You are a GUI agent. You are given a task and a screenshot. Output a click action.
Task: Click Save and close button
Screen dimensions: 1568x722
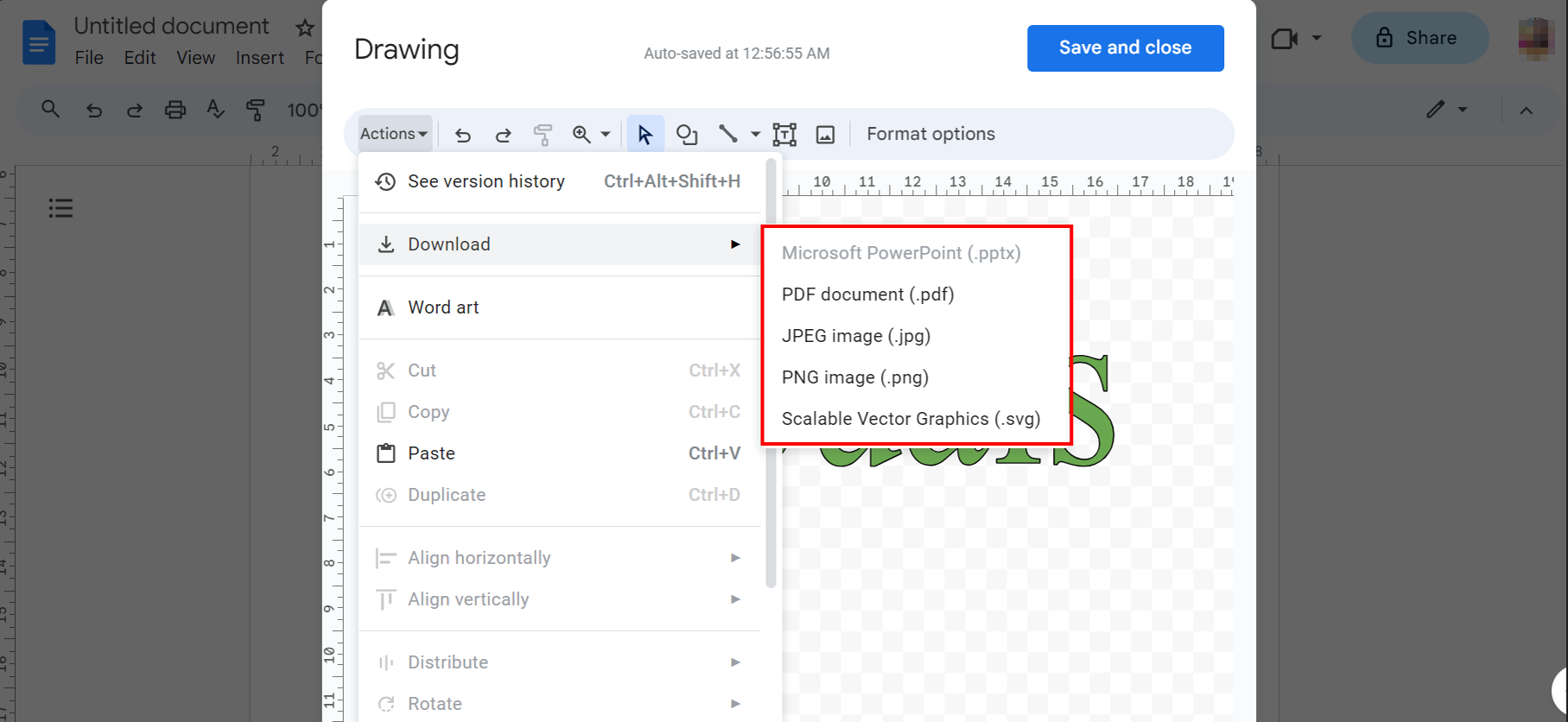pyautogui.click(x=1125, y=48)
